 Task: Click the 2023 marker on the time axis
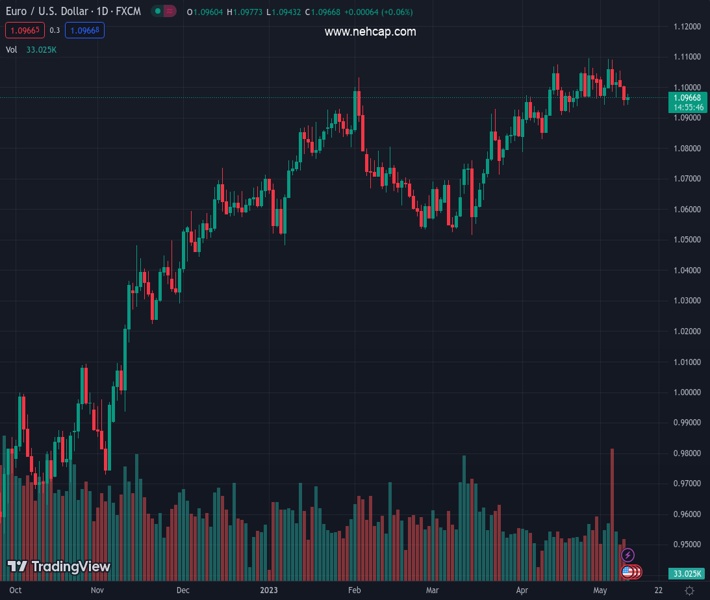268,590
